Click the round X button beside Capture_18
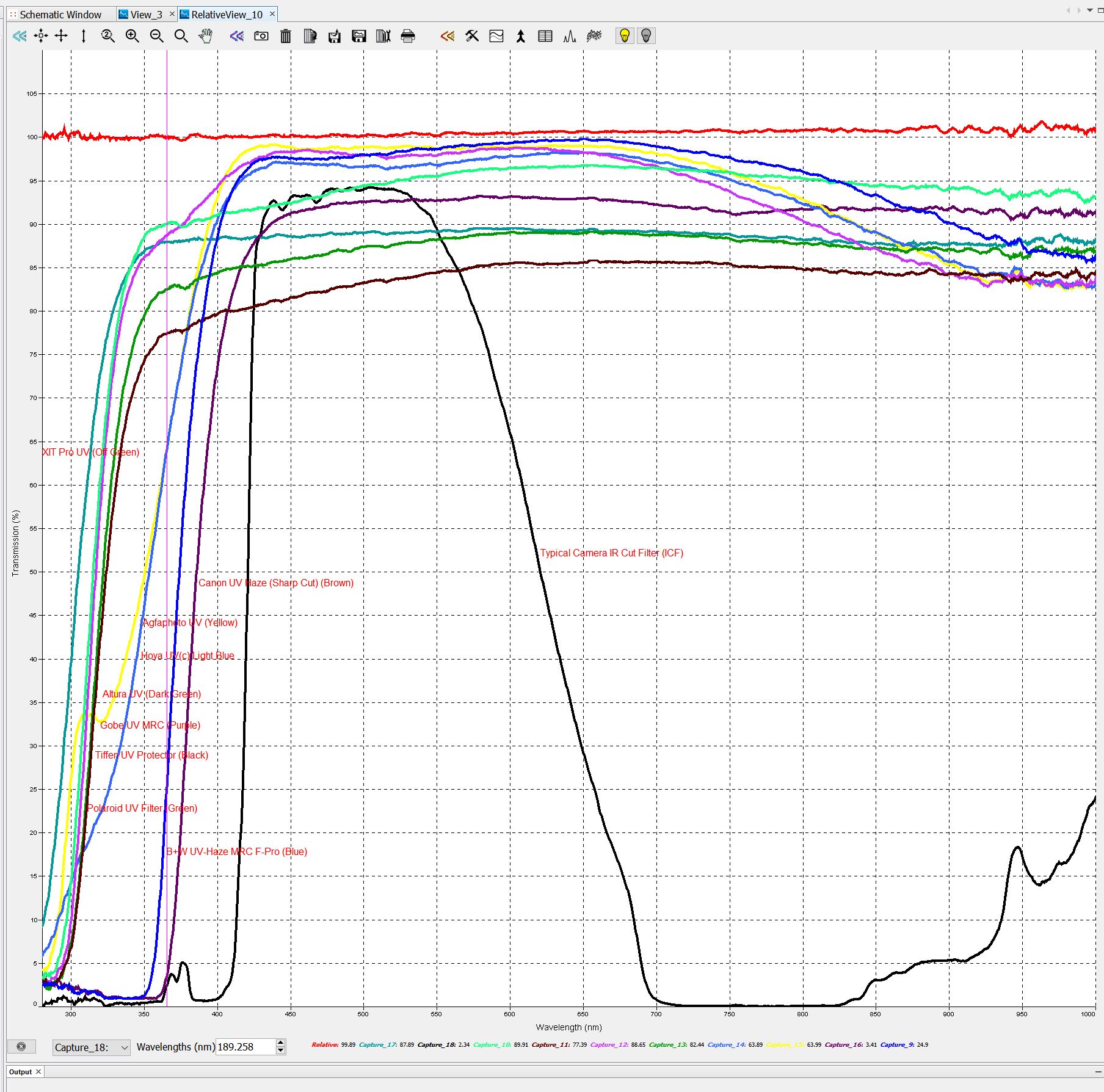This screenshot has width=1104, height=1092. (x=21, y=1047)
